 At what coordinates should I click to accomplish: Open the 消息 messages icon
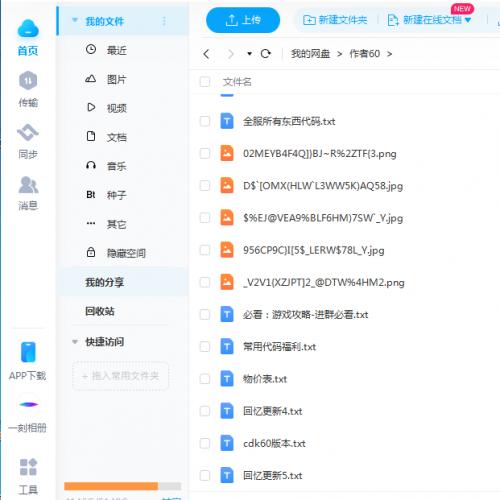28,185
